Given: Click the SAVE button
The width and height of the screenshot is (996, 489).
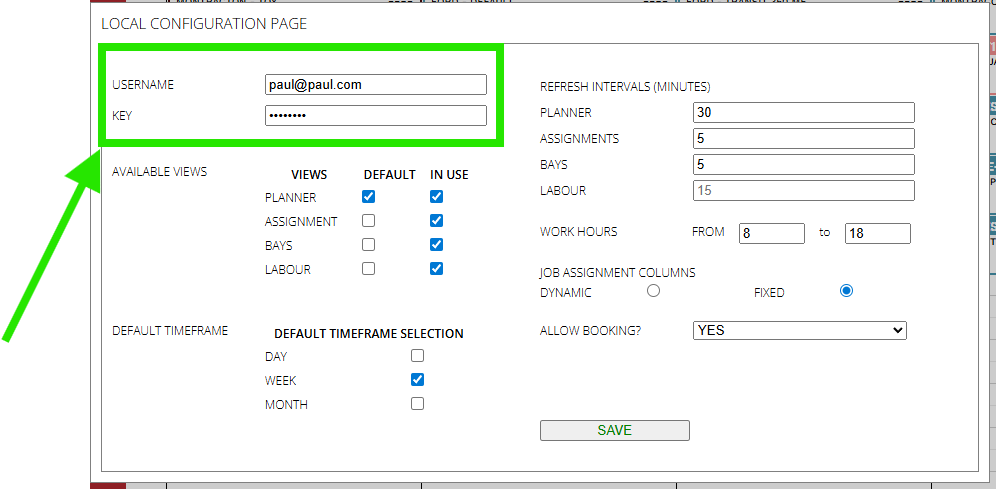Looking at the screenshot, I should tap(614, 431).
